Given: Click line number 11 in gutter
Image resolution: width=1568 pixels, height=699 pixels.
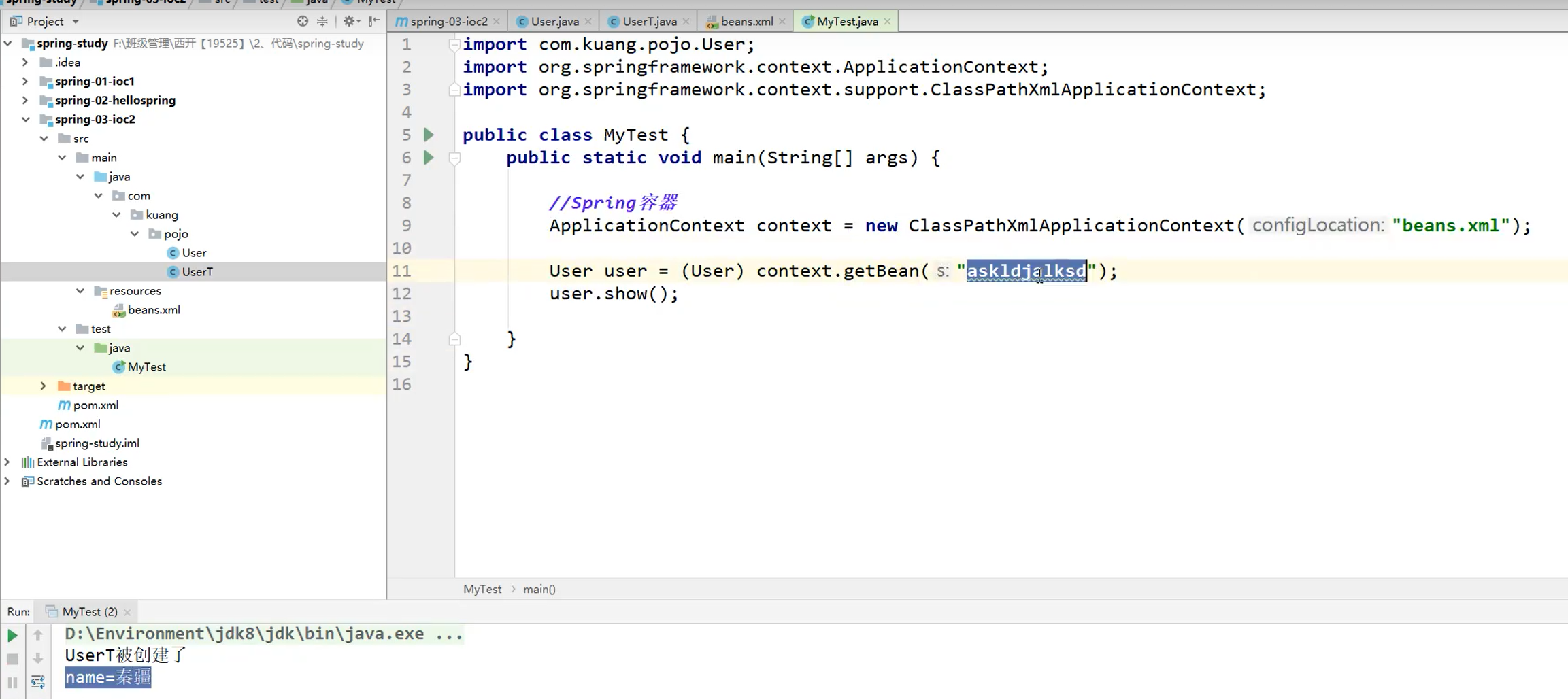Looking at the screenshot, I should click(x=401, y=271).
